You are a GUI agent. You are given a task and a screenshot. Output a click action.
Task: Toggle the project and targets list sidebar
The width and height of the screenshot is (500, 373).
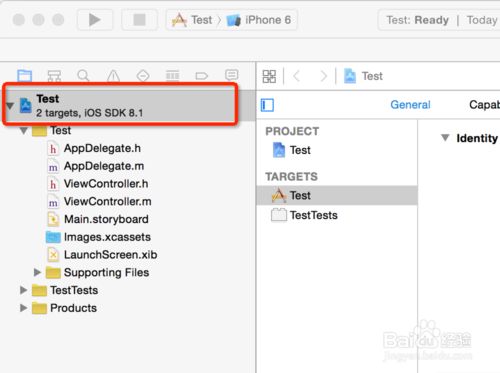[267, 105]
